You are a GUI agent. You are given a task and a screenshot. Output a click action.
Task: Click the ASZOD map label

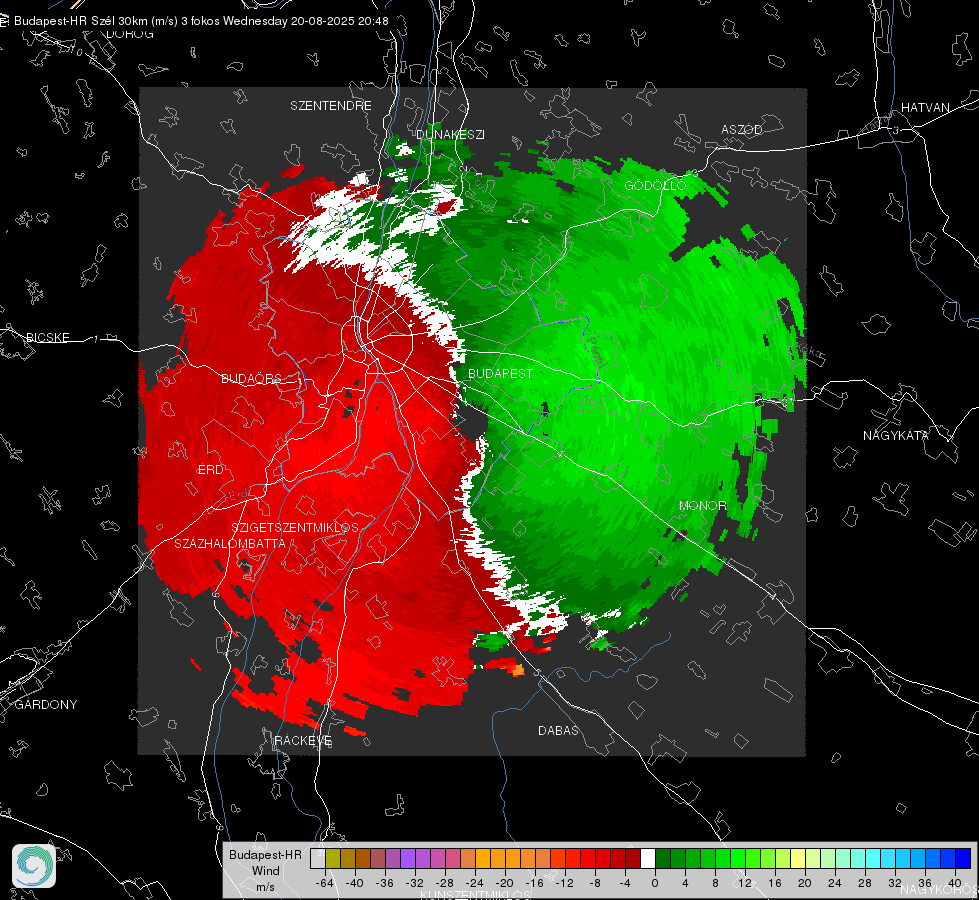[742, 130]
